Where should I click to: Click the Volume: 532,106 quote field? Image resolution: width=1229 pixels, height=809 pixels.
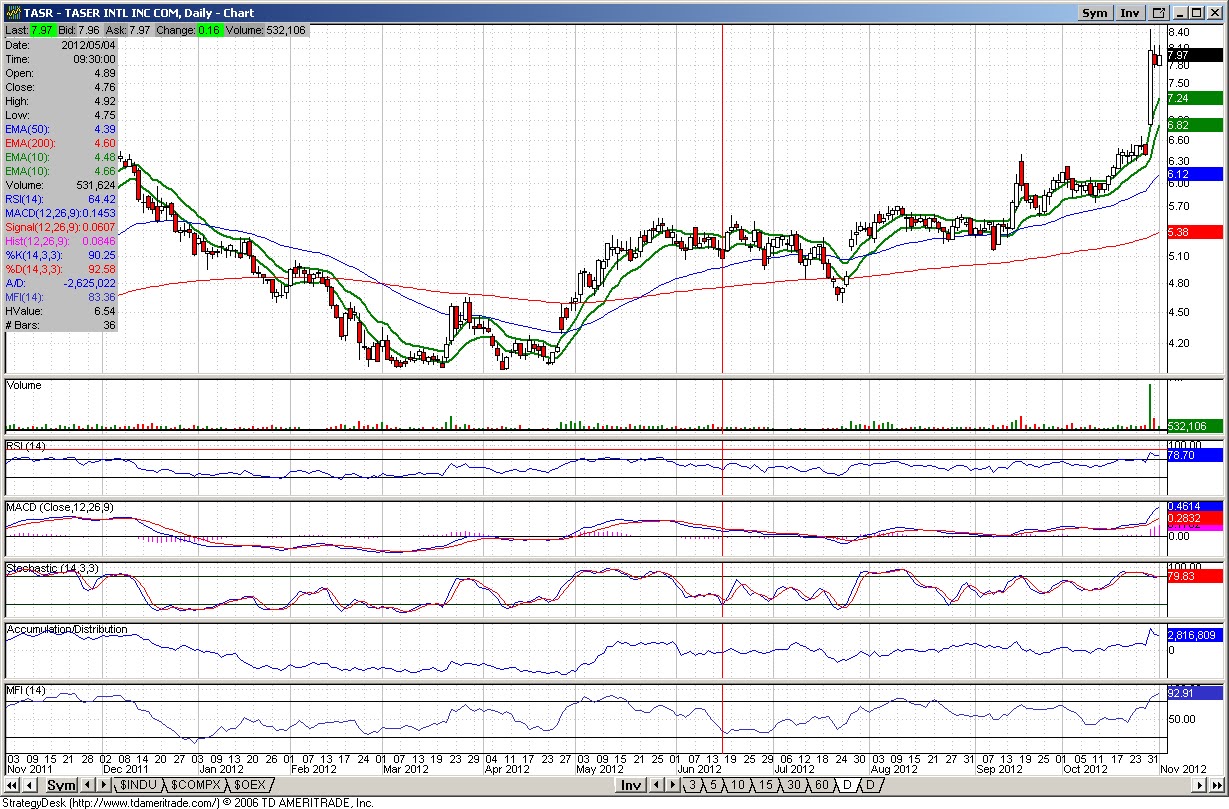point(267,31)
